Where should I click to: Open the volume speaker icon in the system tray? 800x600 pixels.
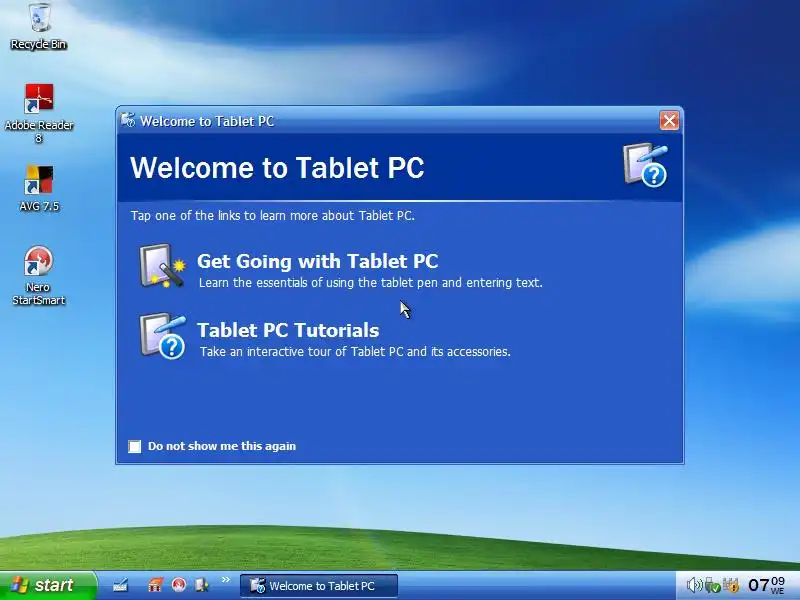(694, 585)
